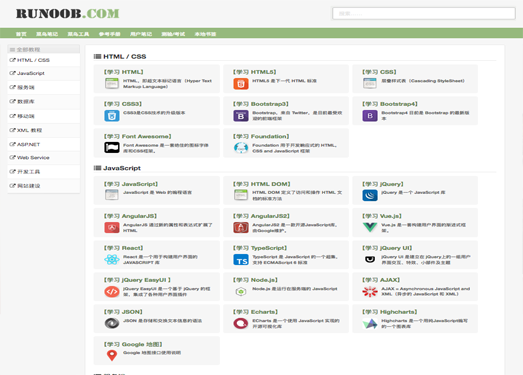523x375 pixels.
Task: Open the Highcharts tutorial link
Action: click(x=390, y=312)
